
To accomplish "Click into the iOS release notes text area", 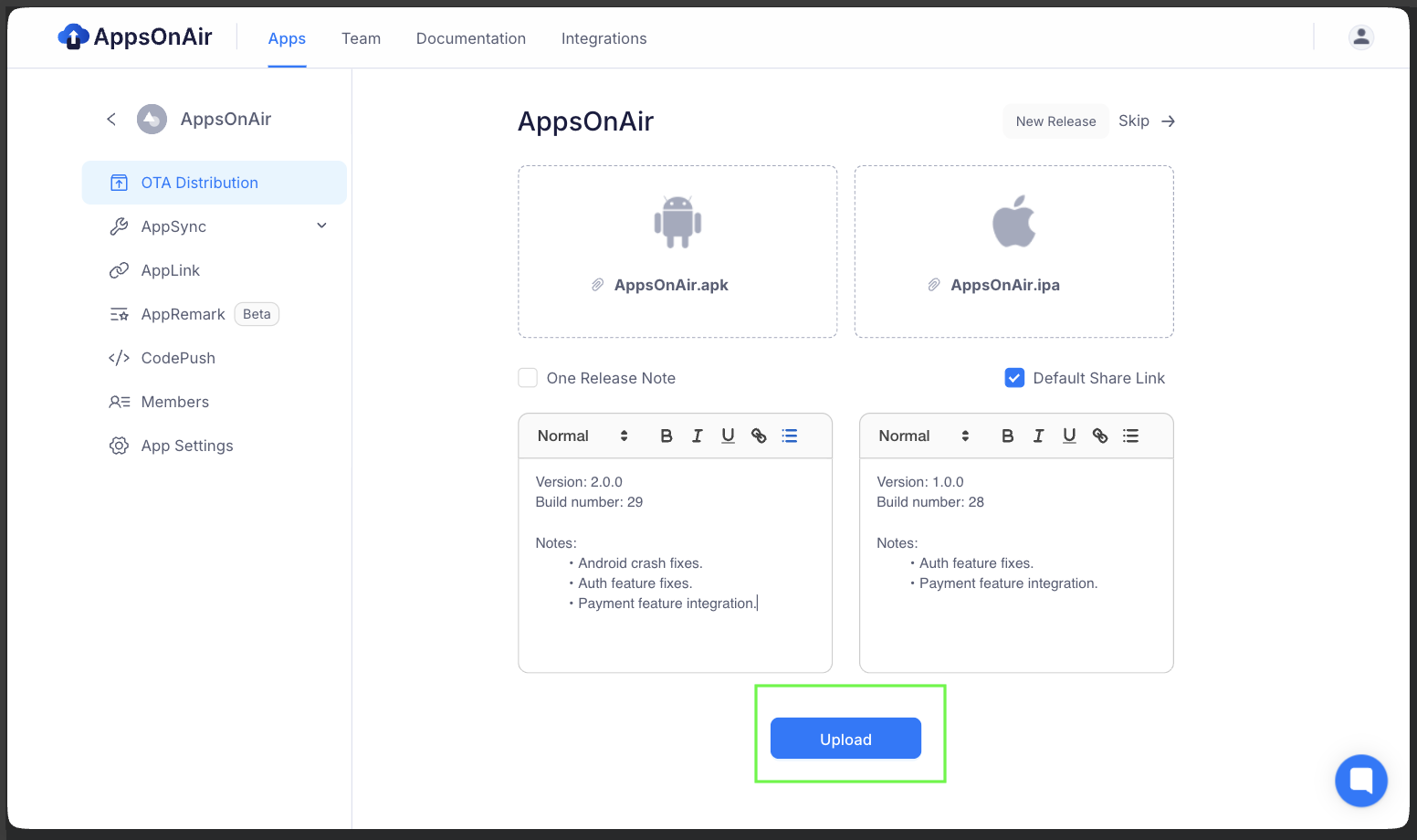I will point(1016,565).
